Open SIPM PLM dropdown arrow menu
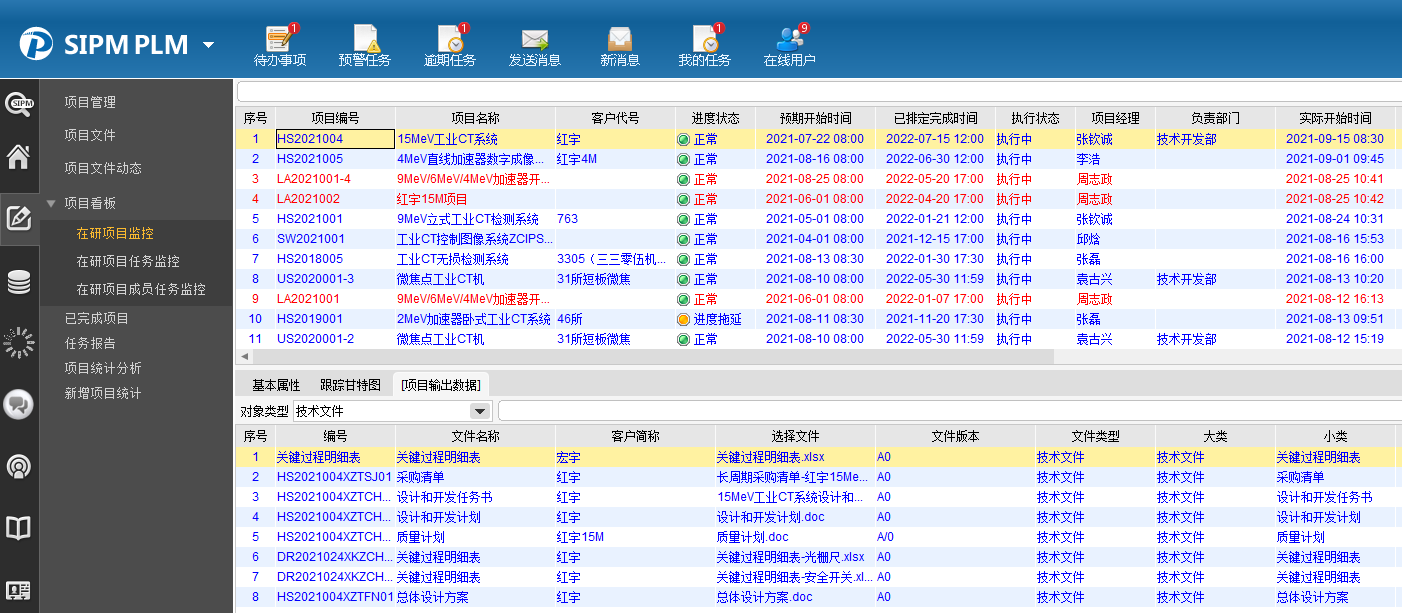This screenshot has height=613, width=1402. pyautogui.click(x=208, y=45)
